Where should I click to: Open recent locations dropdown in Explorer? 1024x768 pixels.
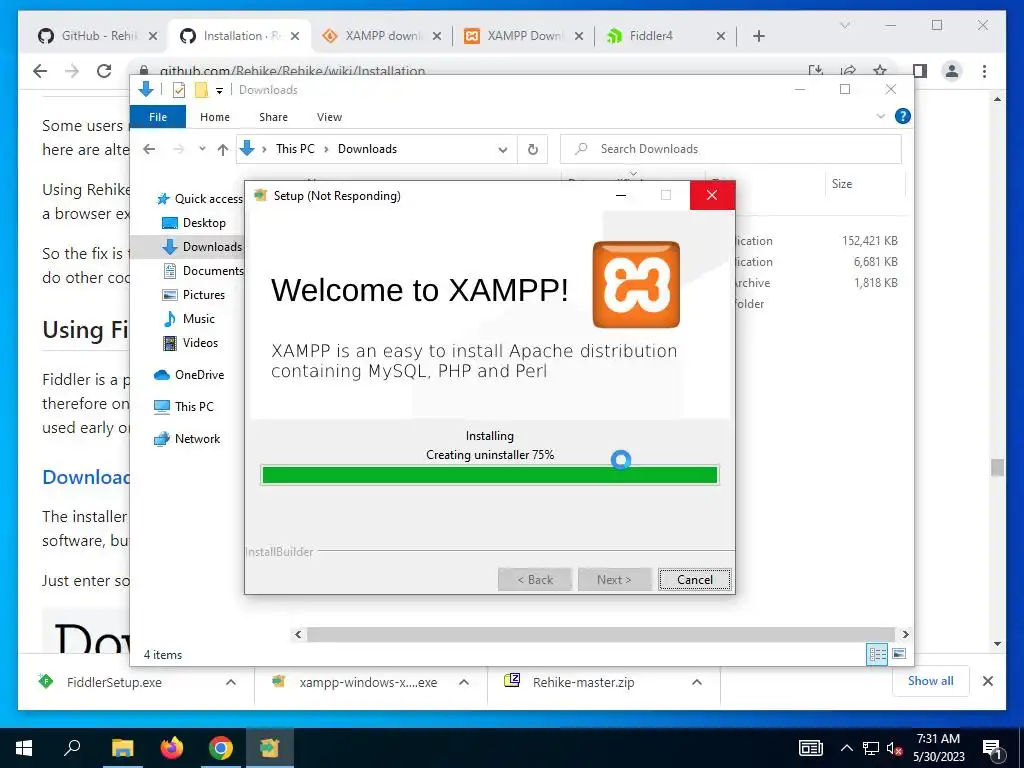coord(202,149)
